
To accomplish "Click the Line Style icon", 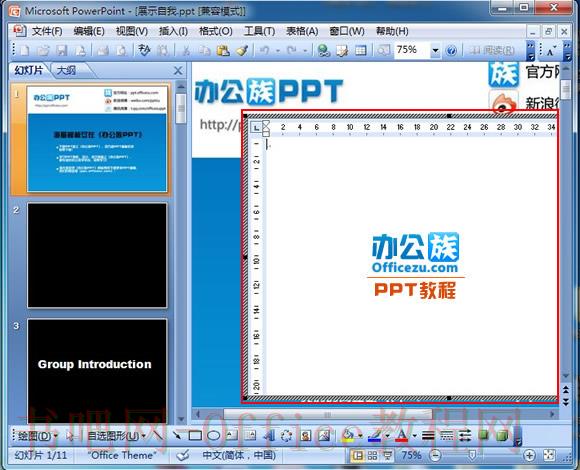I will (428, 436).
